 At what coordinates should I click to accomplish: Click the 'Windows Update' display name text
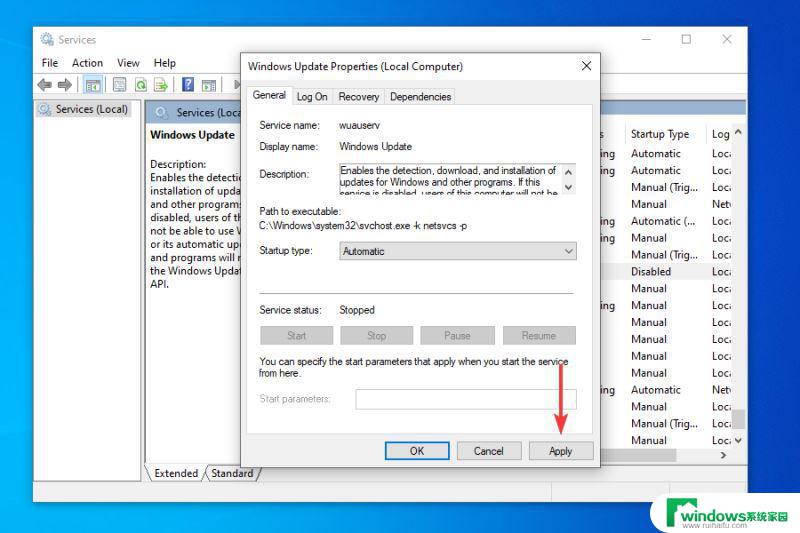pyautogui.click(x=376, y=146)
